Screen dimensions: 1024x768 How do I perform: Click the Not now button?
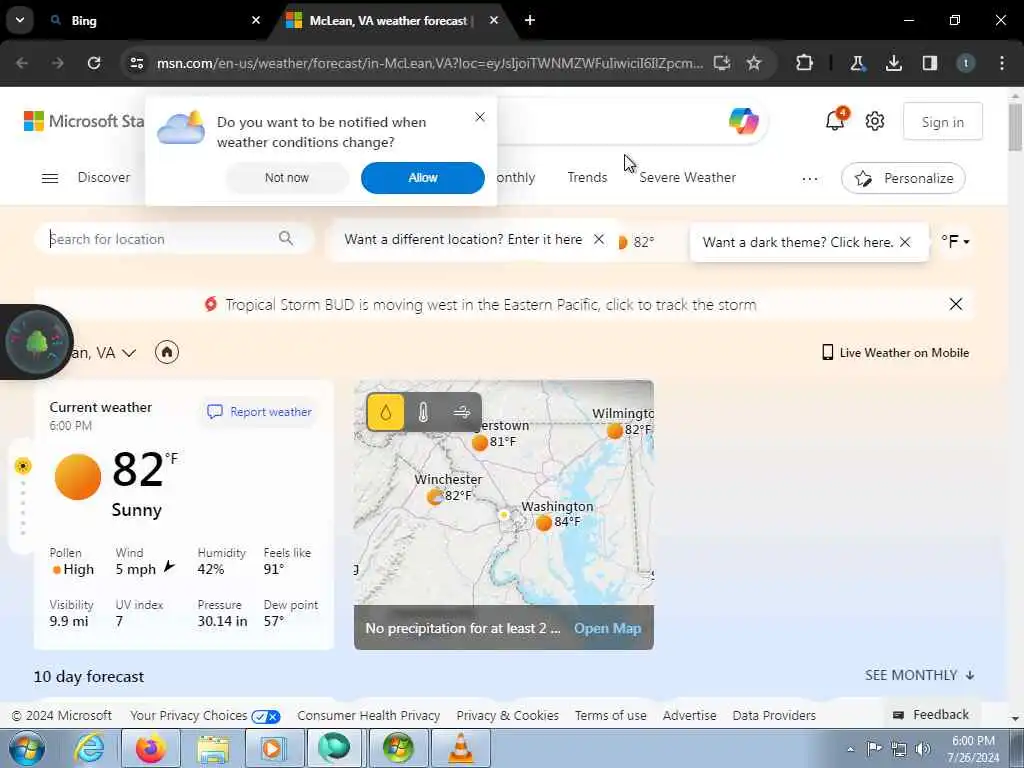[x=287, y=178]
